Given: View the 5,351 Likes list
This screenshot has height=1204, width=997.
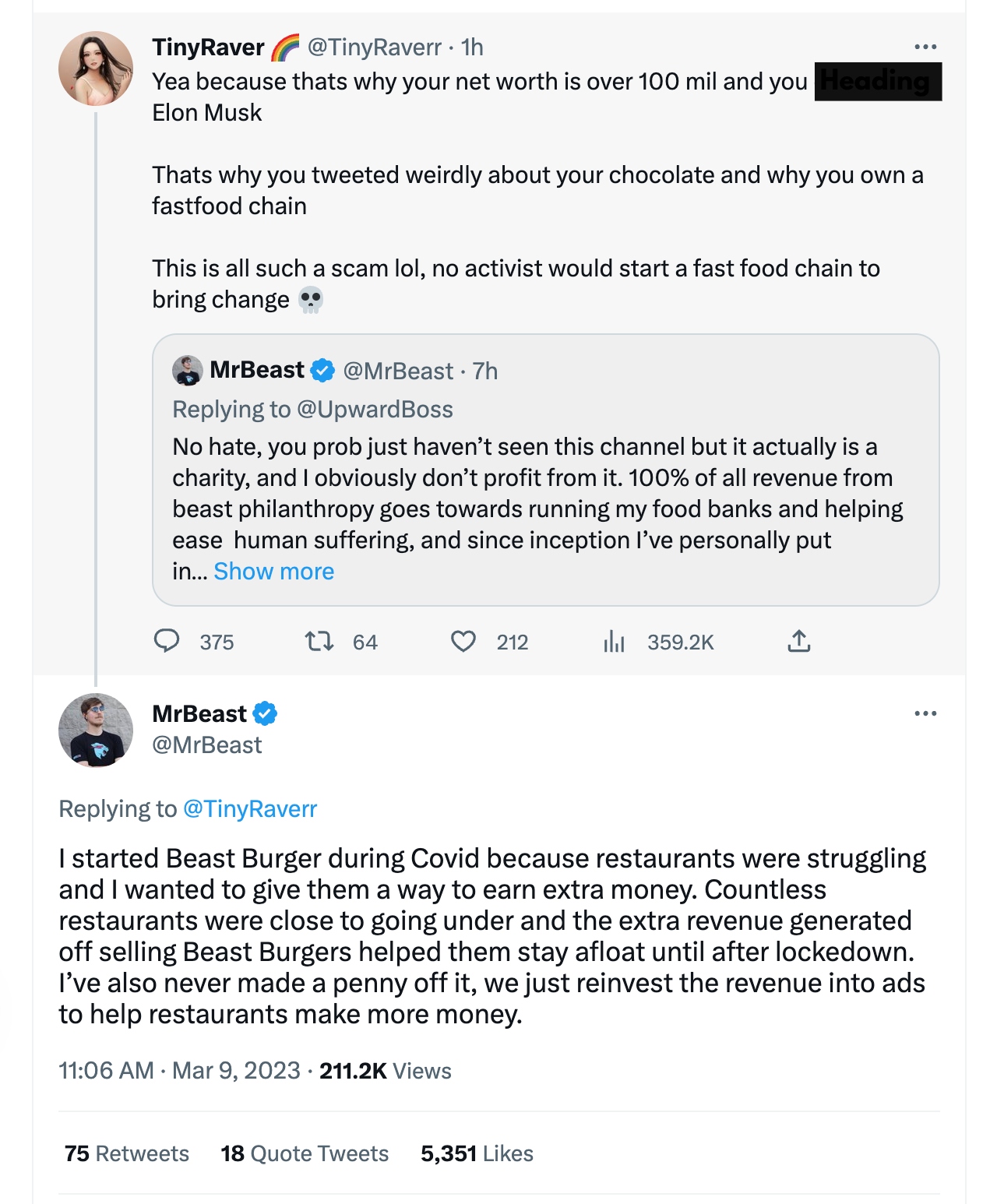Looking at the screenshot, I should pyautogui.click(x=477, y=1153).
